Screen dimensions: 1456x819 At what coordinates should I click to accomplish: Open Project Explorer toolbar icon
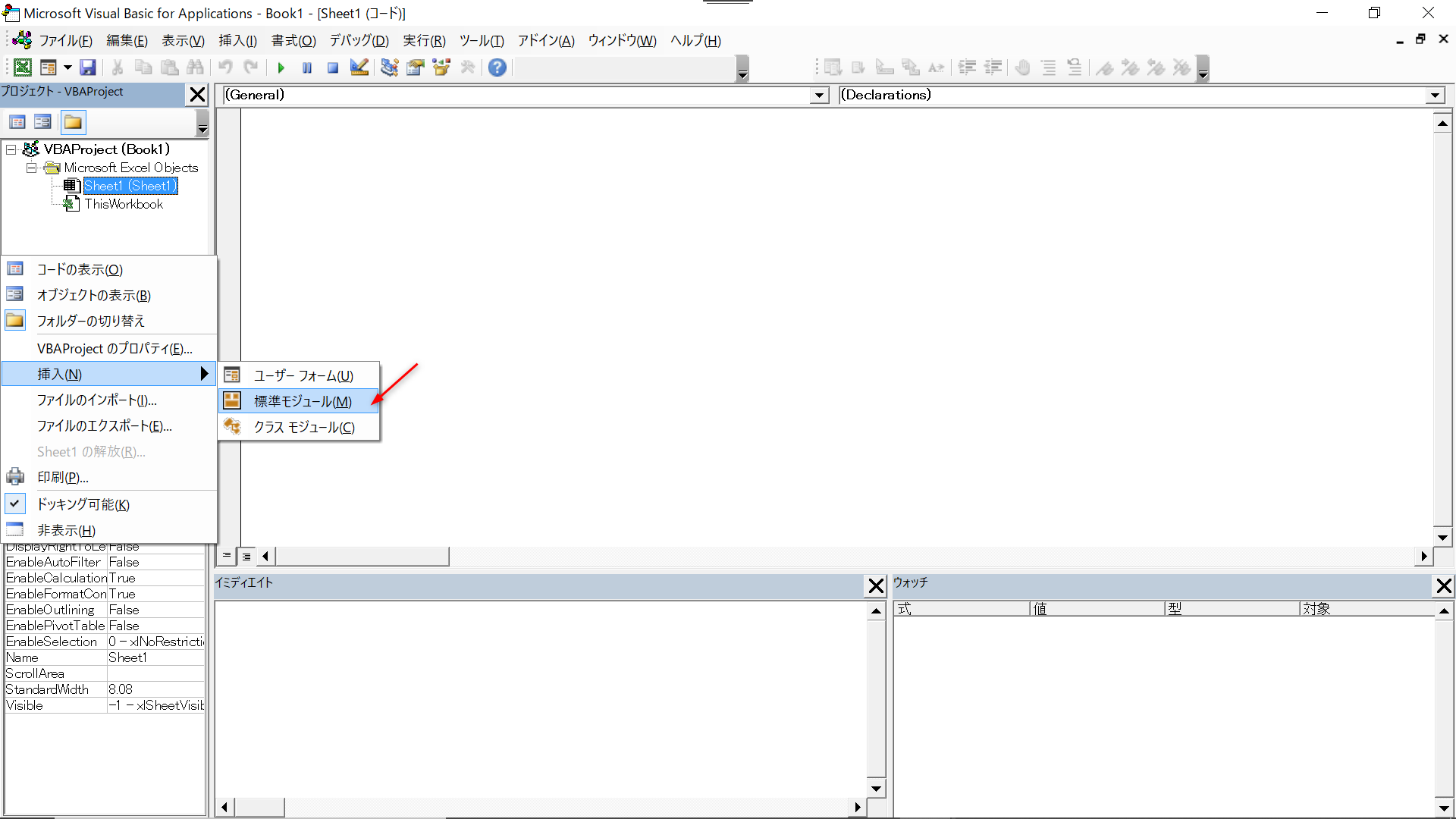(389, 67)
